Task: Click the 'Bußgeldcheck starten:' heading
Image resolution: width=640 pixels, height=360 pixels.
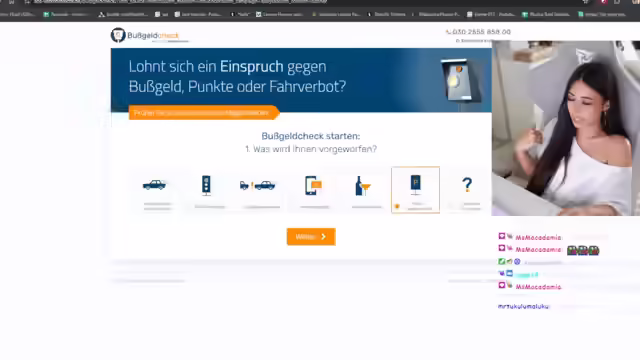Action: (311, 136)
